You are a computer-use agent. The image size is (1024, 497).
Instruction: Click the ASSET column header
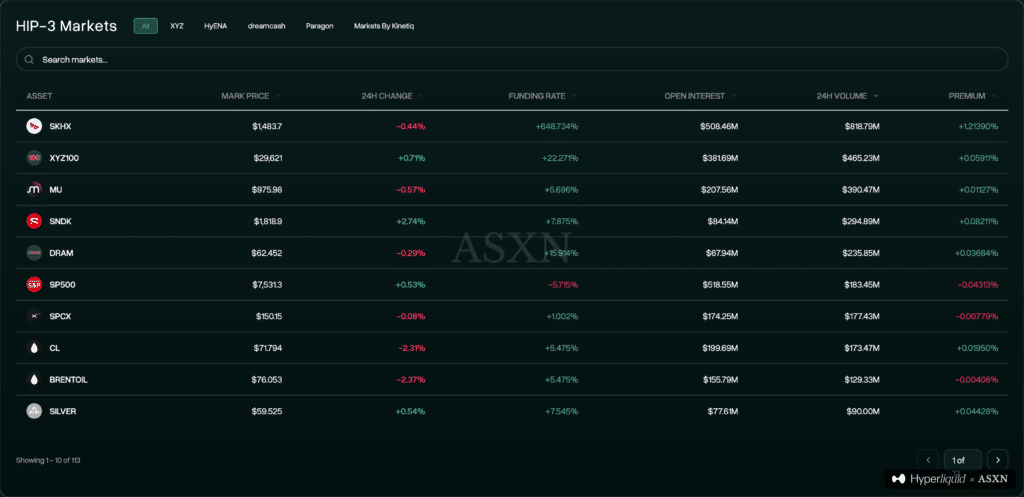point(39,96)
